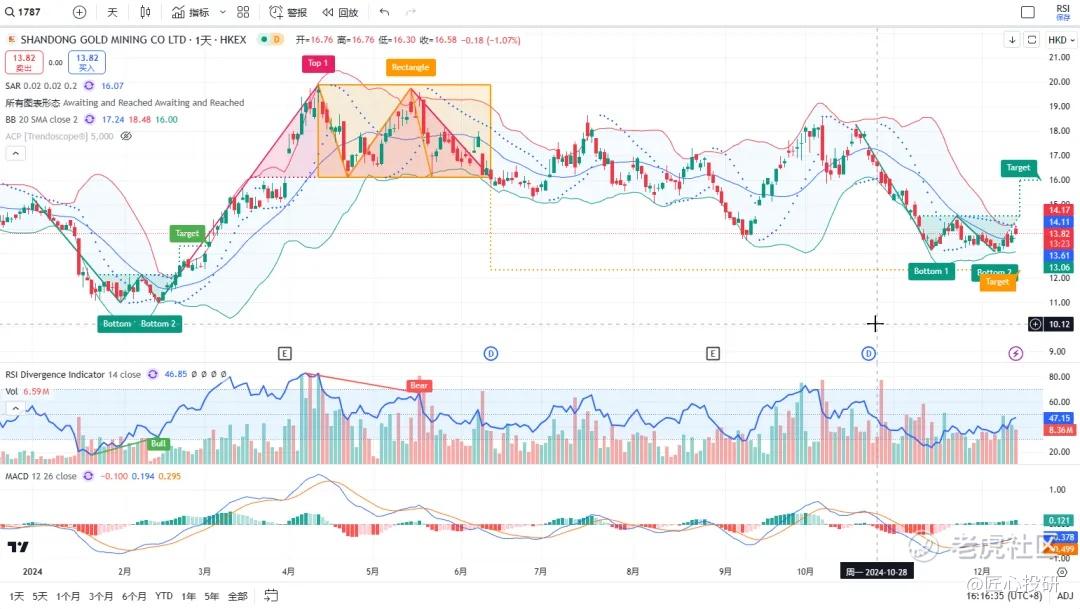1080x609 pixels.
Task: Create an alert with 警报
Action: pyautogui.click(x=288, y=12)
